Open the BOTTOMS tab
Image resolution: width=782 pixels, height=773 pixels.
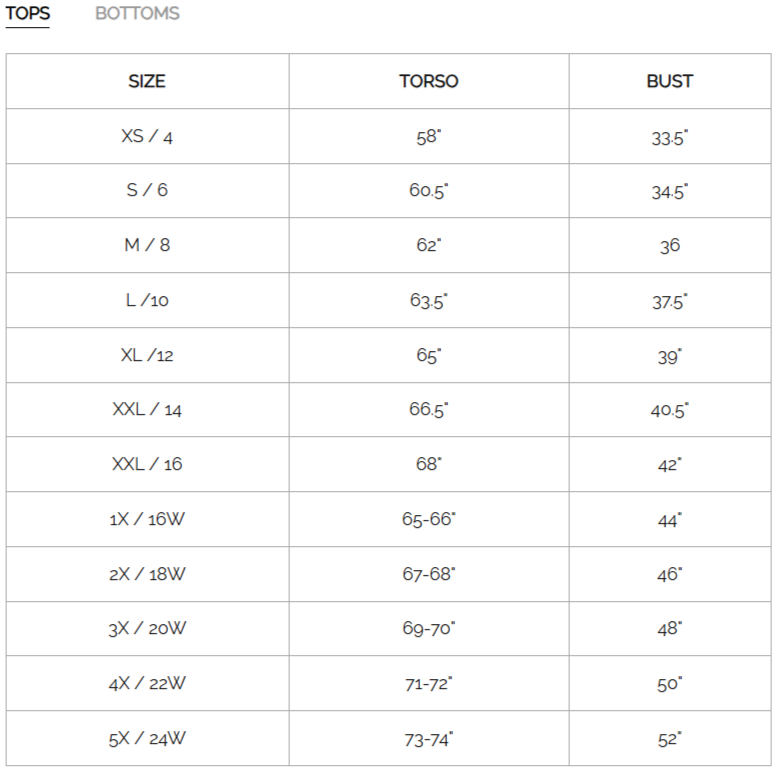[x=137, y=14]
